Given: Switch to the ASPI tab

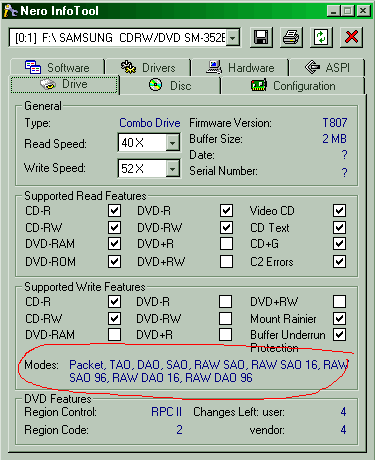Looking at the screenshot, I should [x=327, y=68].
